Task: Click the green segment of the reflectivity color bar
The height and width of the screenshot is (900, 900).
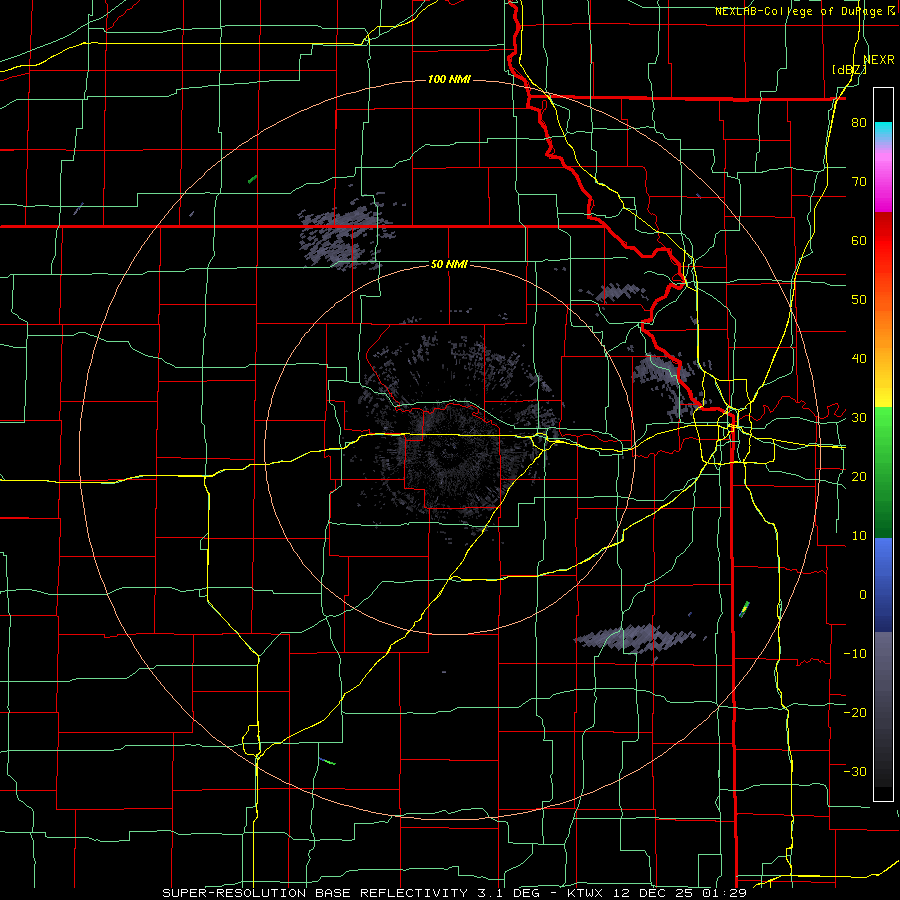Action: tap(883, 473)
